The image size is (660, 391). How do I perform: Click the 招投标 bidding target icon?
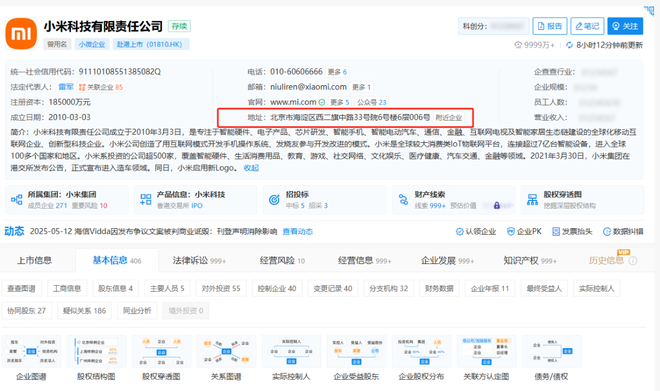coord(274,199)
